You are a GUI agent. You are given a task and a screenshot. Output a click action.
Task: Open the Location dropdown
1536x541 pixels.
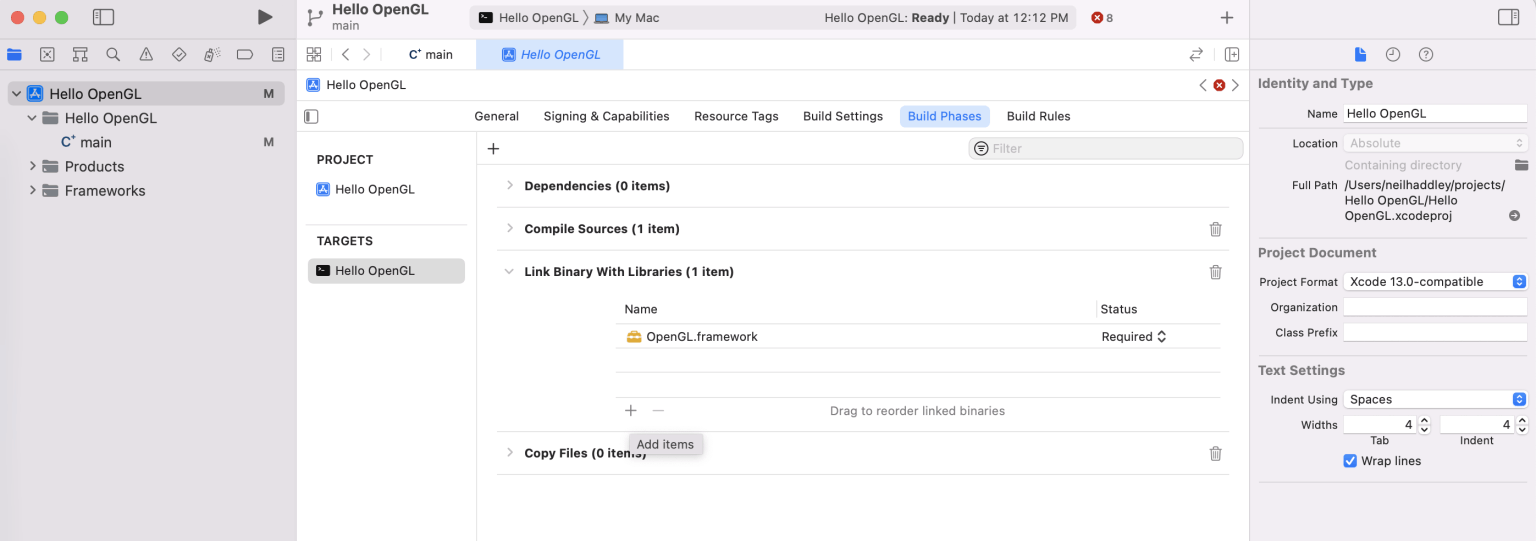(x=1435, y=143)
